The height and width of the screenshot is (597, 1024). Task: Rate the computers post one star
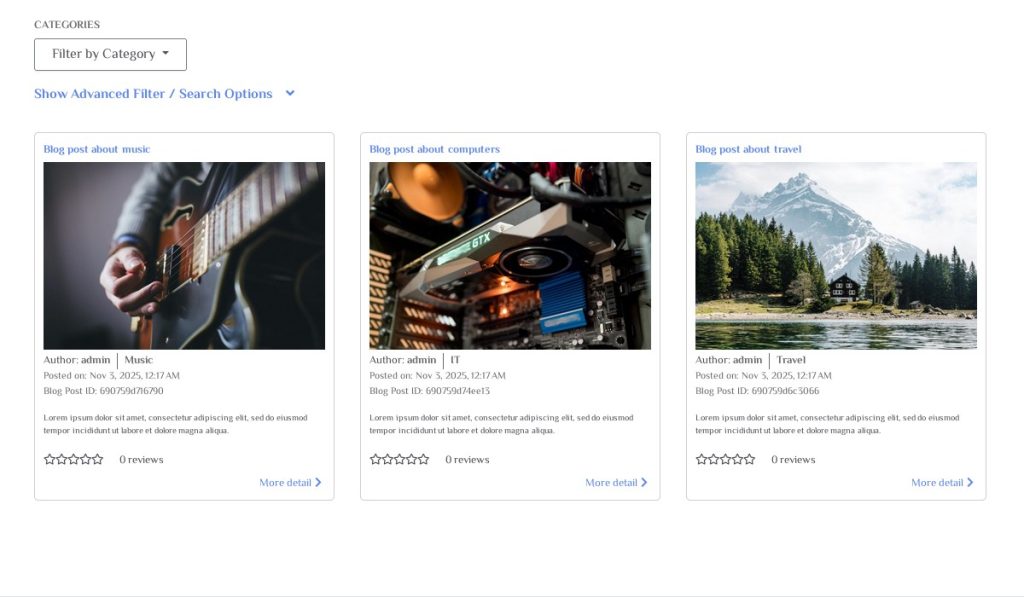pos(376,460)
